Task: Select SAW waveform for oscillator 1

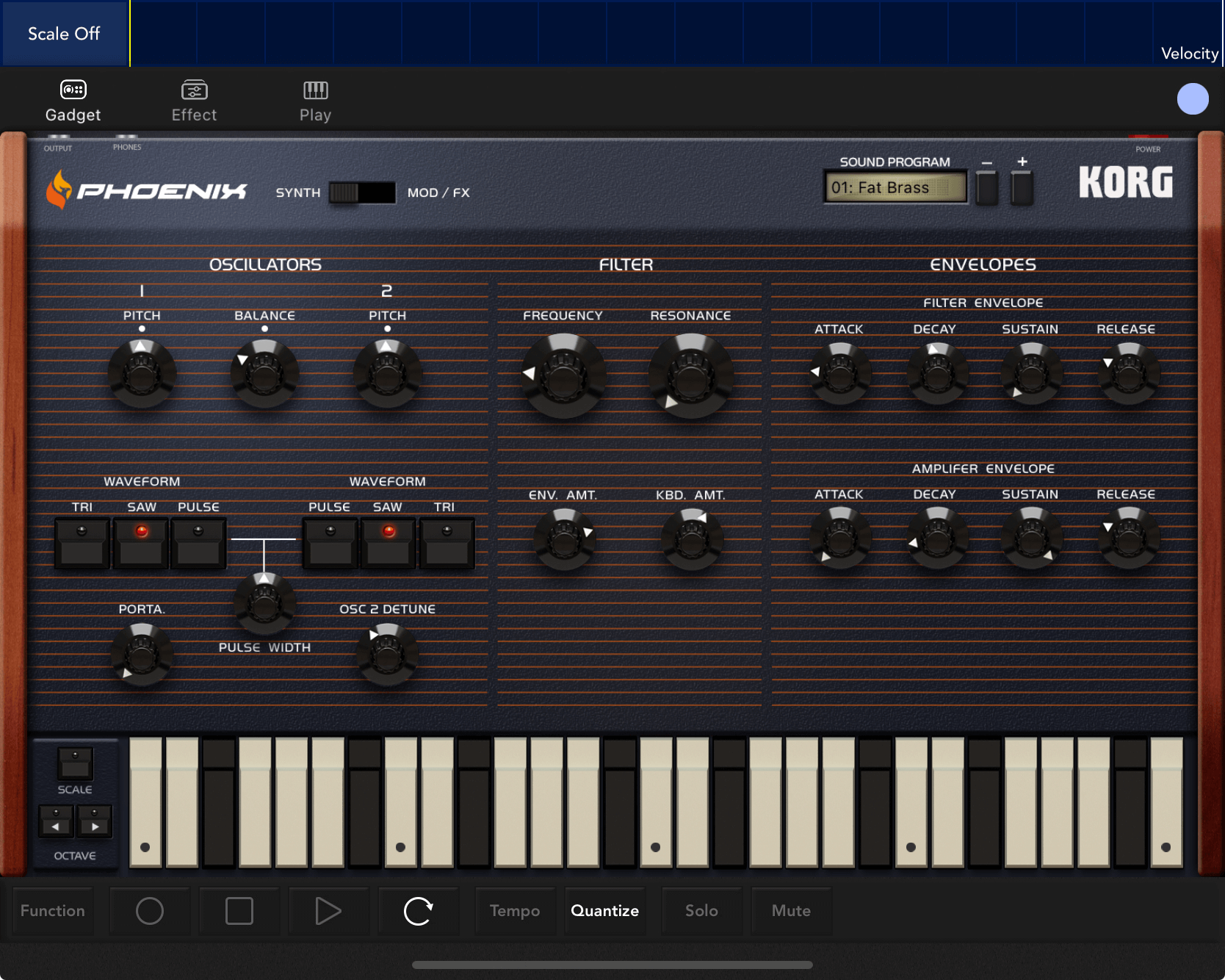Action: point(141,544)
